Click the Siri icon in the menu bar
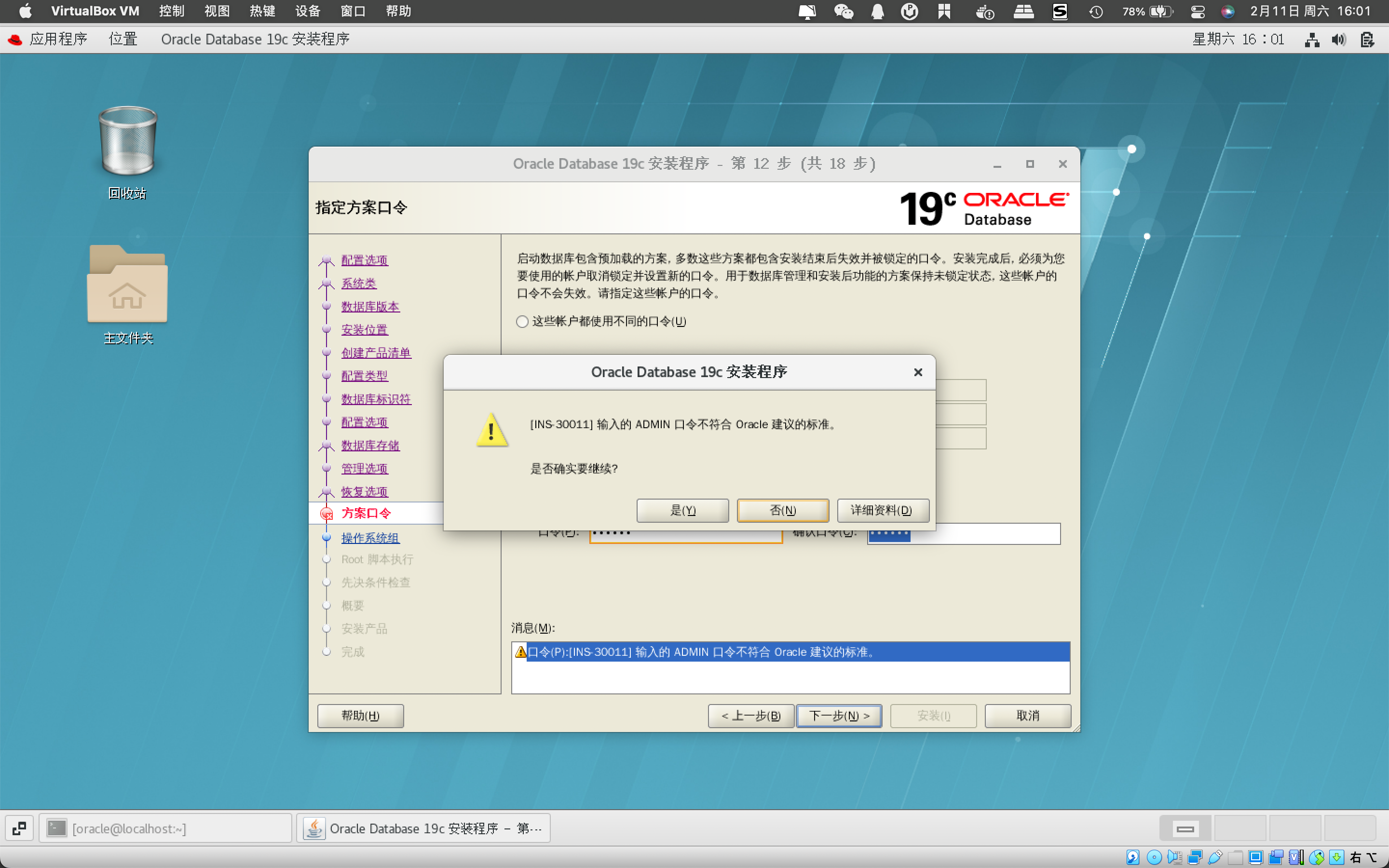 [1227, 11]
